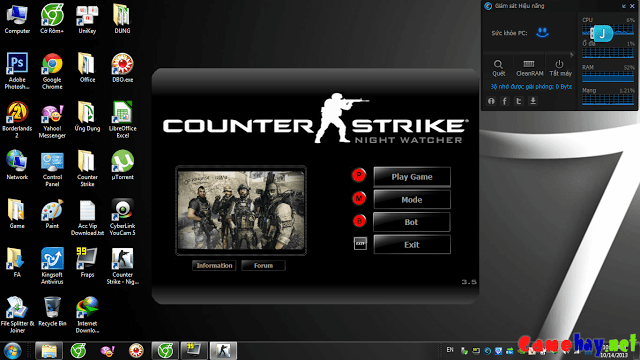Launch Kingsoft Antivirus shortcut
The height and width of the screenshot is (360, 640).
(x=52, y=266)
